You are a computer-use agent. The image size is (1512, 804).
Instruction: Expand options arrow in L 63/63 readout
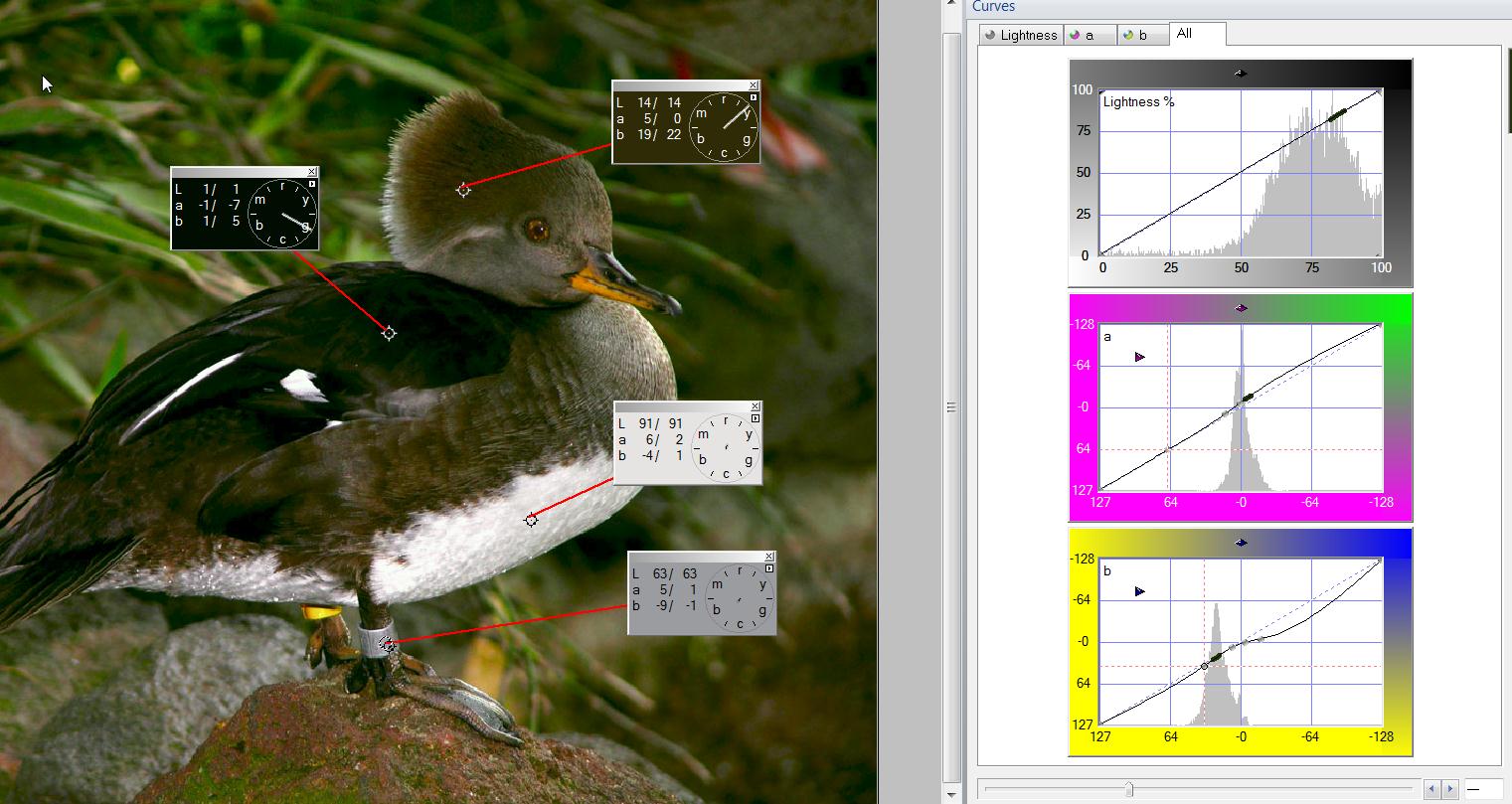point(769,568)
